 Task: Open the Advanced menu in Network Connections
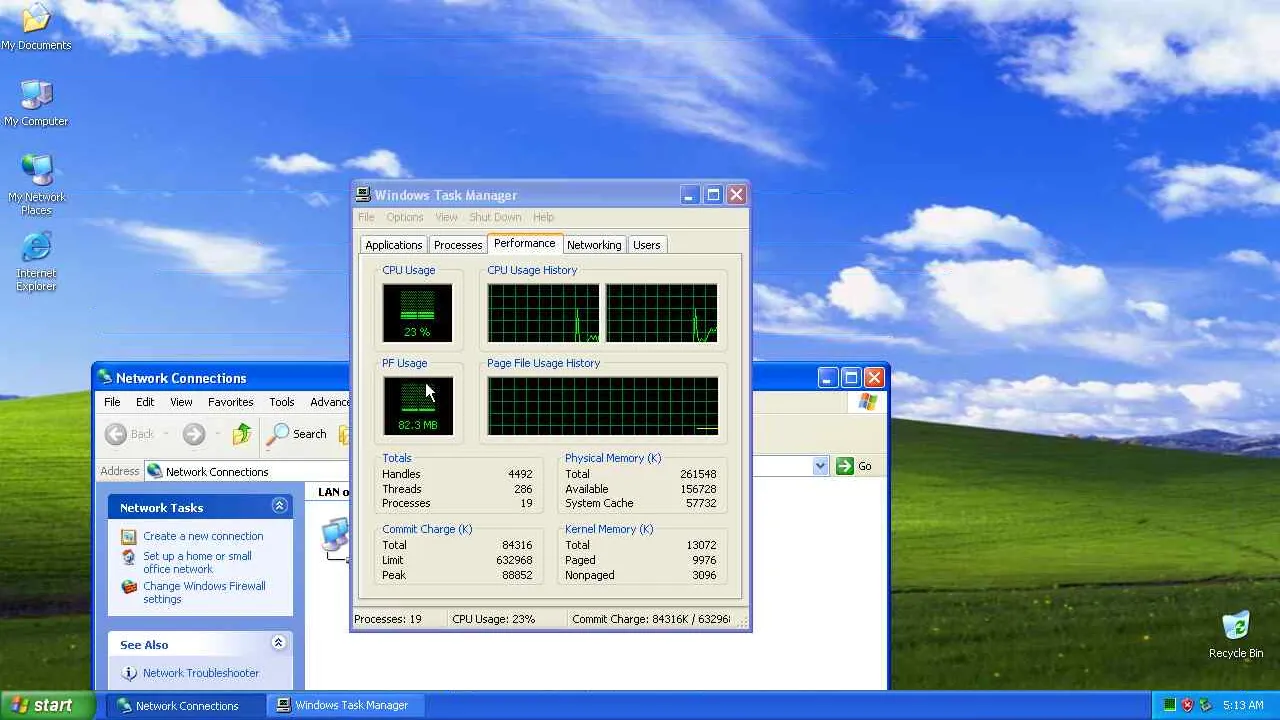[x=329, y=402]
